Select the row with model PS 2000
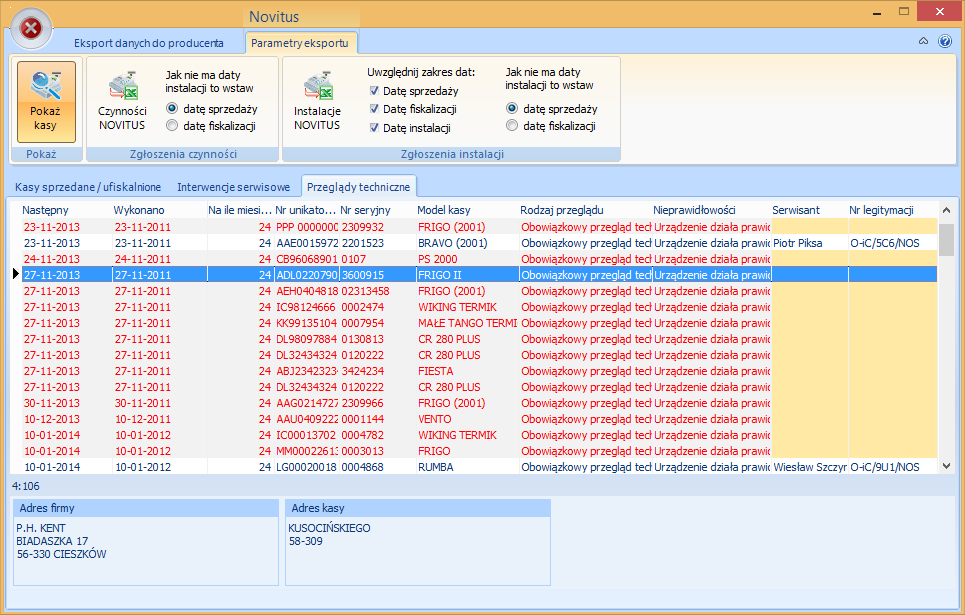Viewport: 965px width, 615px height. point(479,259)
